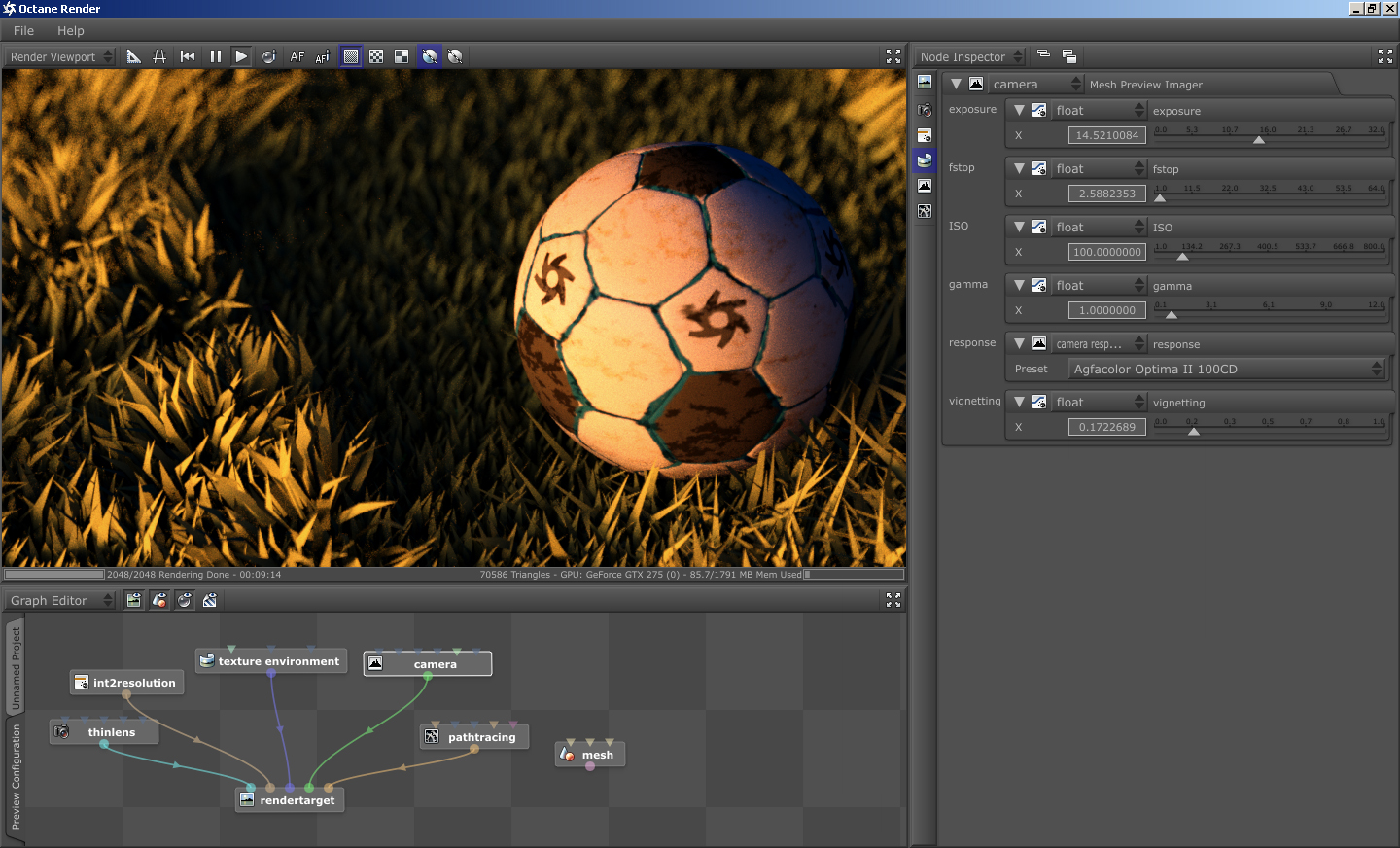Restart the render with the rewind button
The height and width of the screenshot is (848, 1400).
coord(188,56)
